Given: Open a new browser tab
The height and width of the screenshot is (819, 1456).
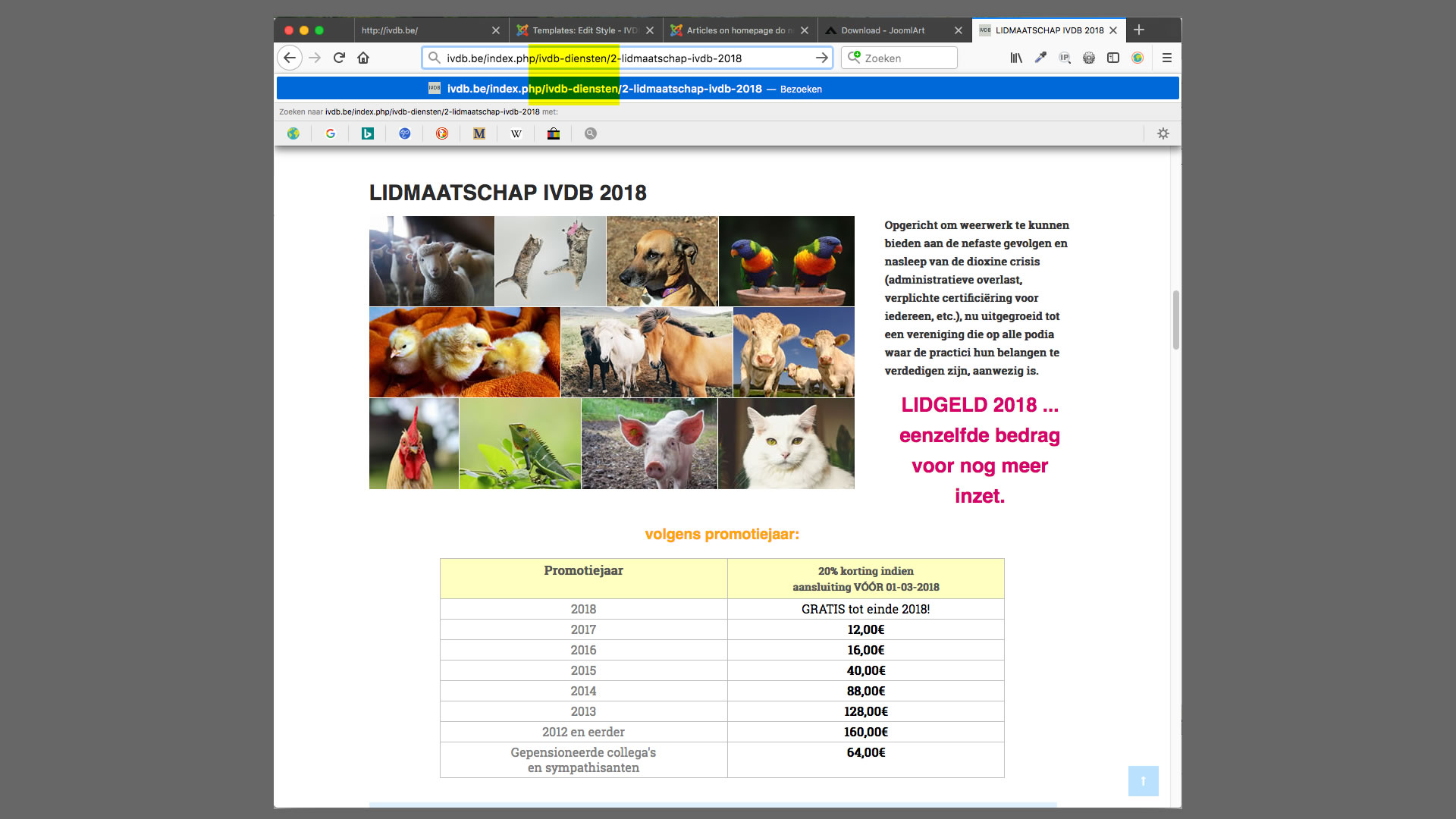Looking at the screenshot, I should pos(1138,30).
